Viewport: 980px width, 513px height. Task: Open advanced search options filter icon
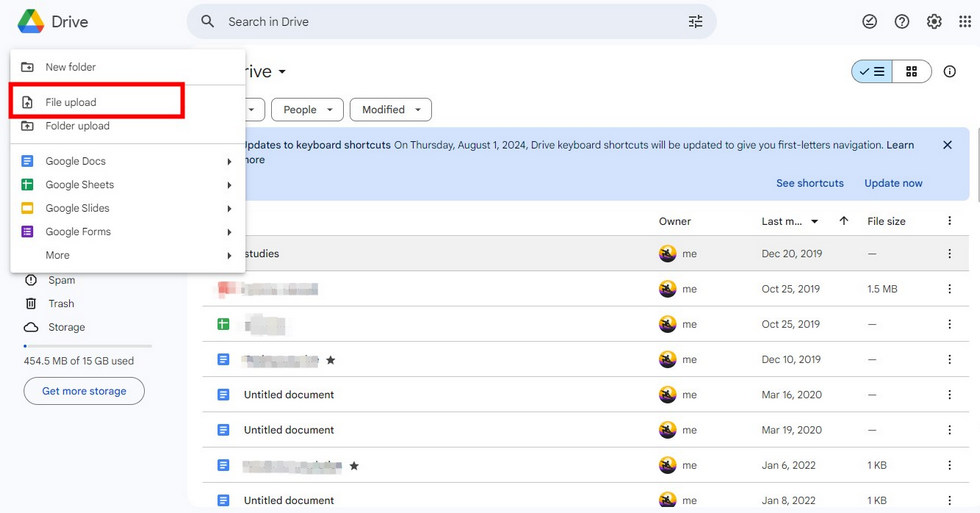[x=696, y=22]
